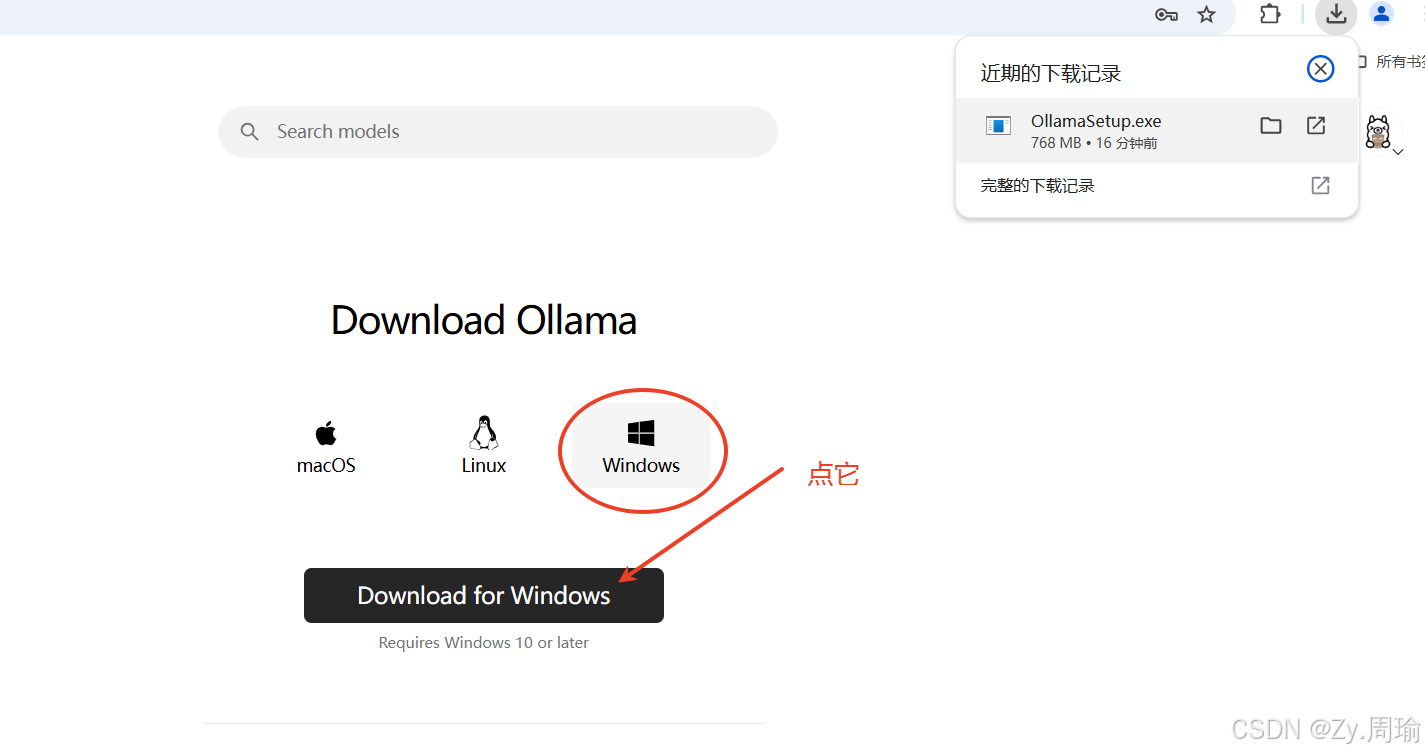Image resolution: width=1425 pixels, height=755 pixels.
Task: Click the recent downloads popup title
Action: 1050,73
